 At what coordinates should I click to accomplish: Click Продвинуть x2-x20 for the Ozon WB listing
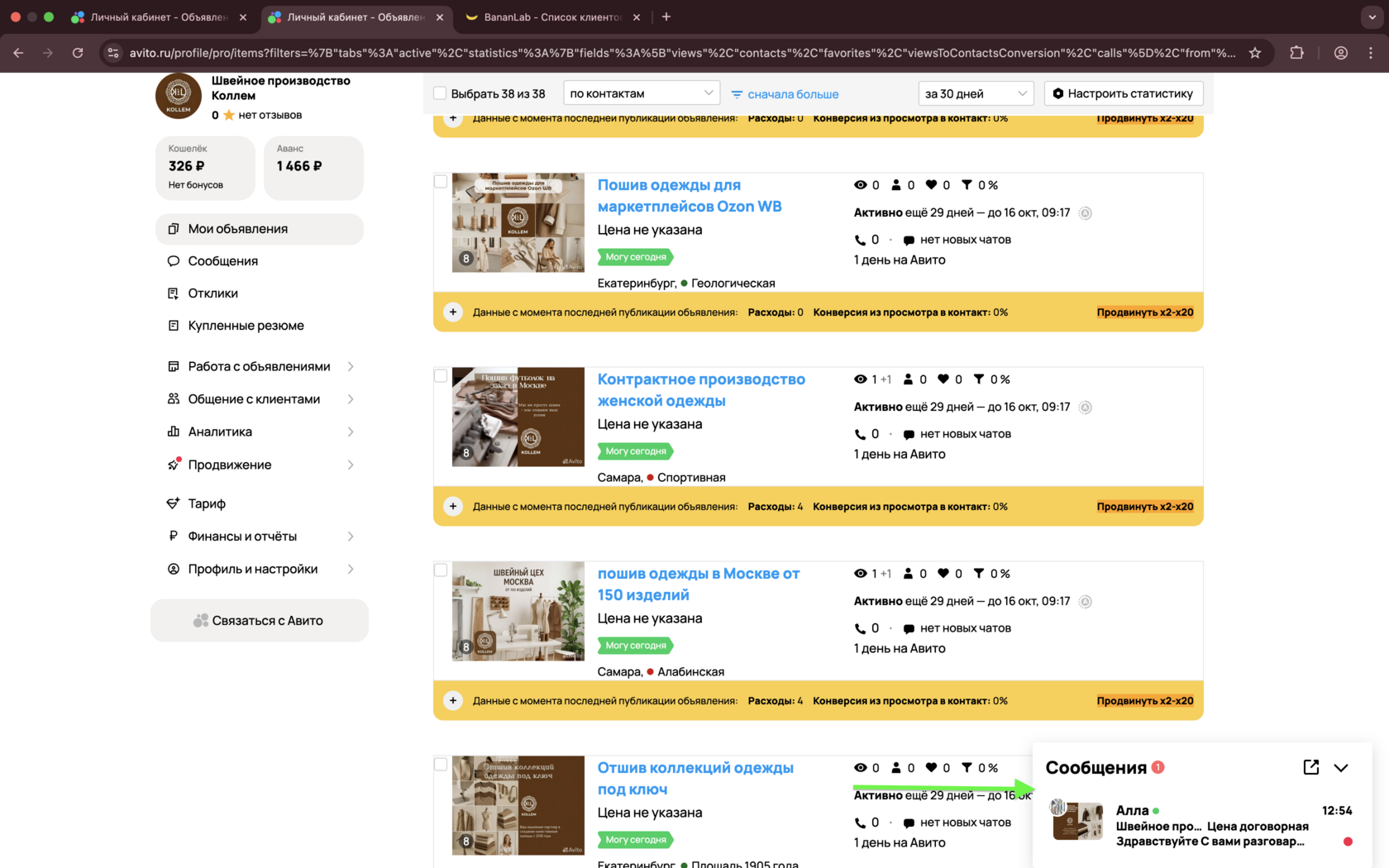click(1145, 312)
